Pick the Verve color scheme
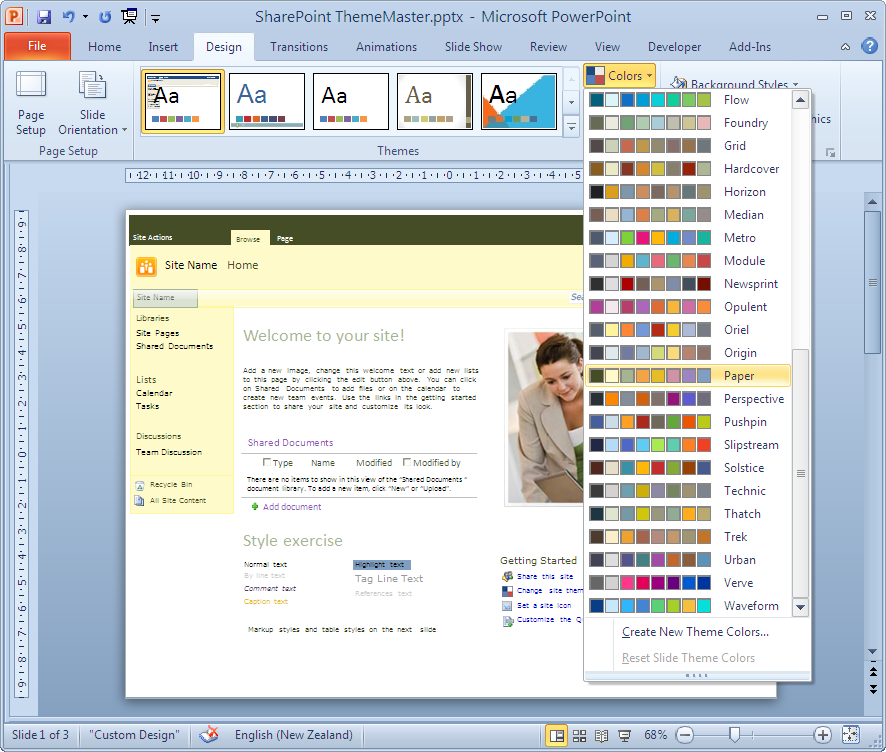The height and width of the screenshot is (752, 886). (688, 583)
